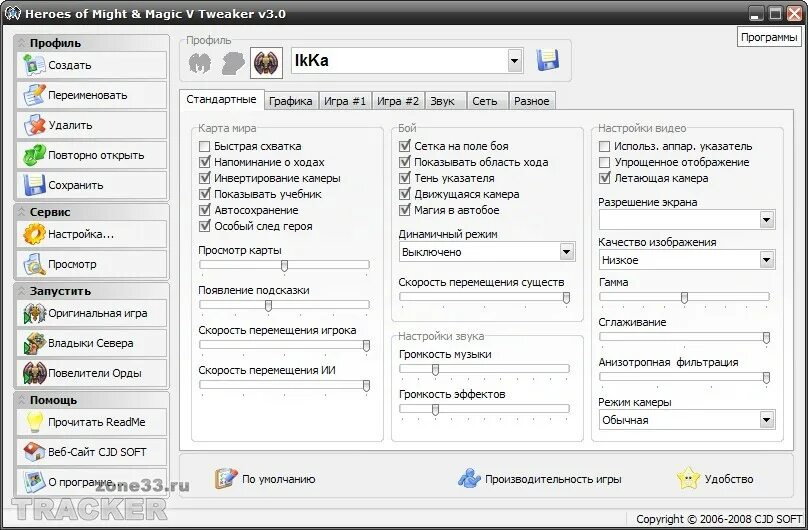Click the app icon in title bar
This screenshot has height=530, width=808.
coord(12,12)
